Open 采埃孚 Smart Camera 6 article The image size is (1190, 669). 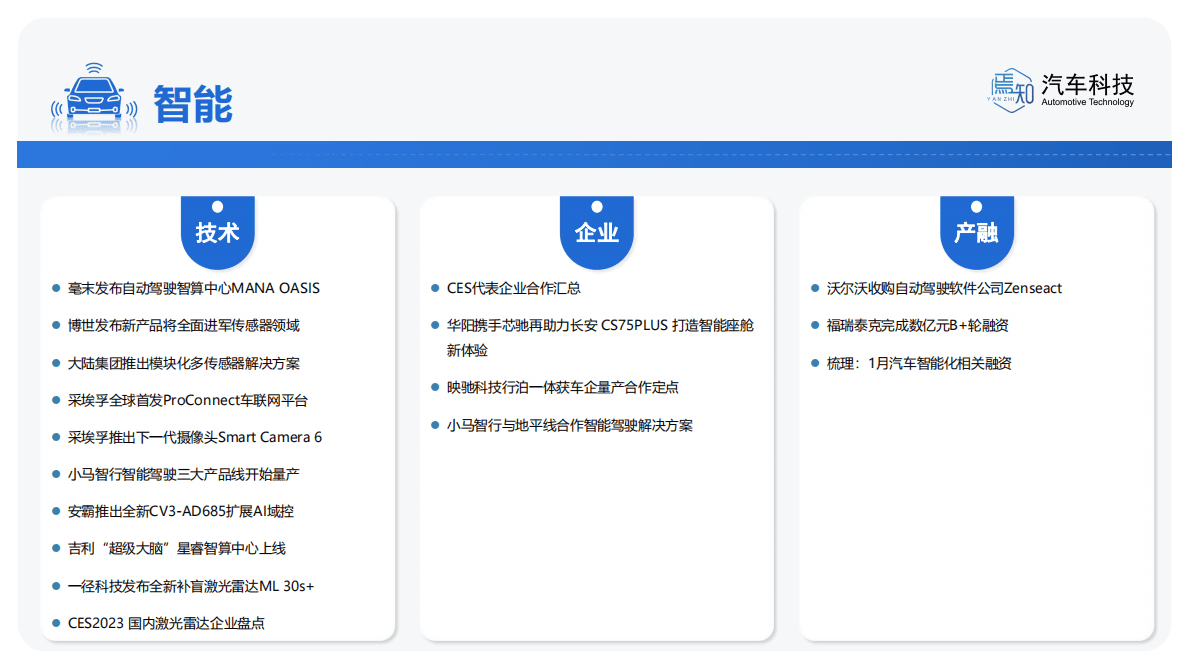click(194, 437)
